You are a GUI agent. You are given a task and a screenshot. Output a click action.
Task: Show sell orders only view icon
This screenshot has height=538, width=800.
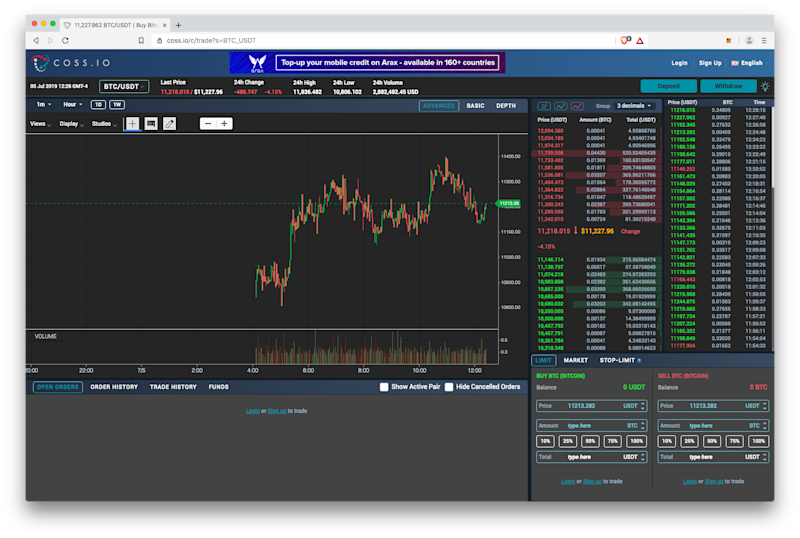click(x=578, y=106)
